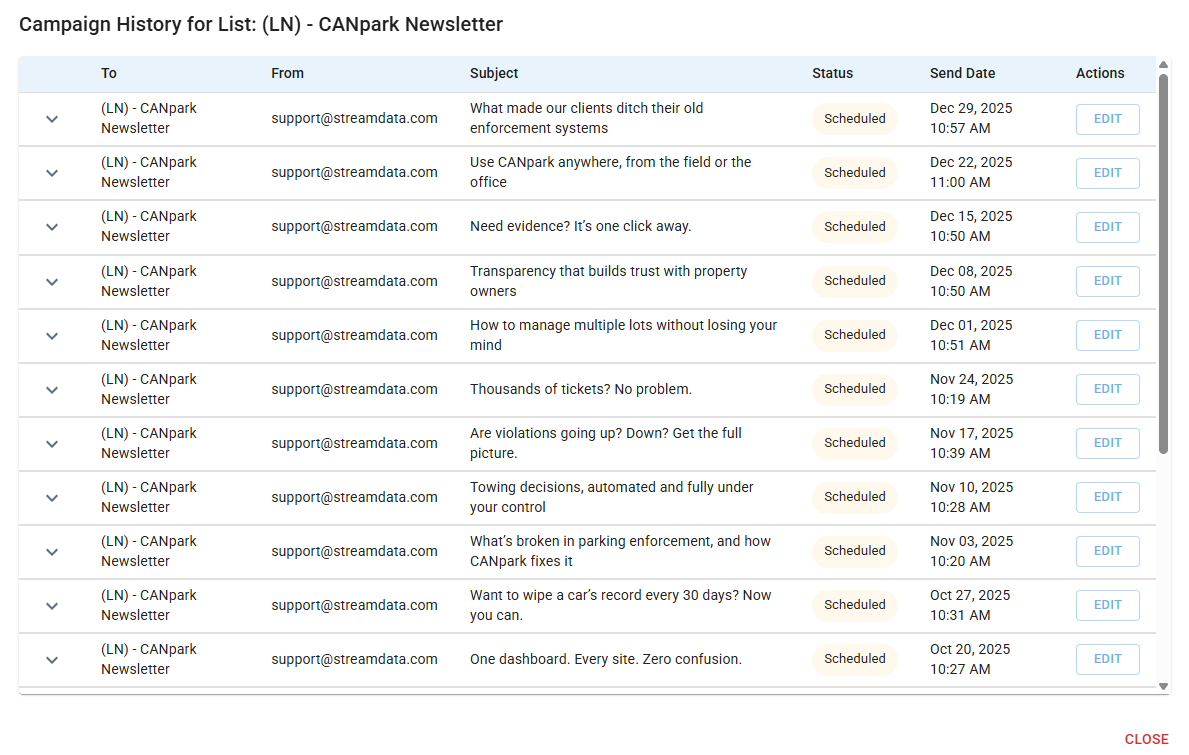Expand the row about towing decisions automation
Viewport: 1189px width, 755px height.
tap(52, 497)
